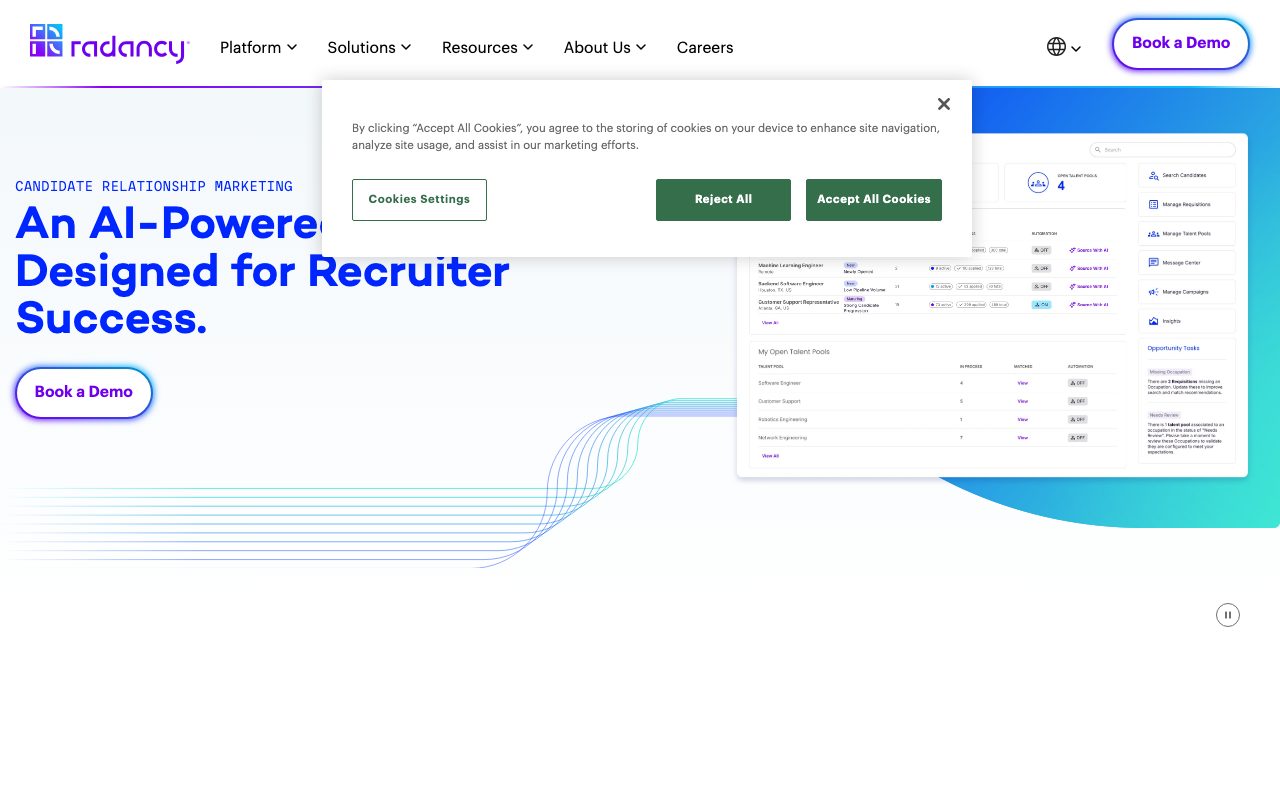Click 'Candidate Relationship Marketing' text
Image resolution: width=1280 pixels, height=800 pixels.
pyautogui.click(x=154, y=186)
